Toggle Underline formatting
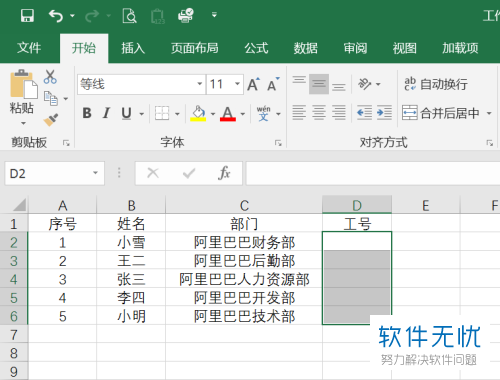Screen dimensions: 500x380 [x=126, y=113]
